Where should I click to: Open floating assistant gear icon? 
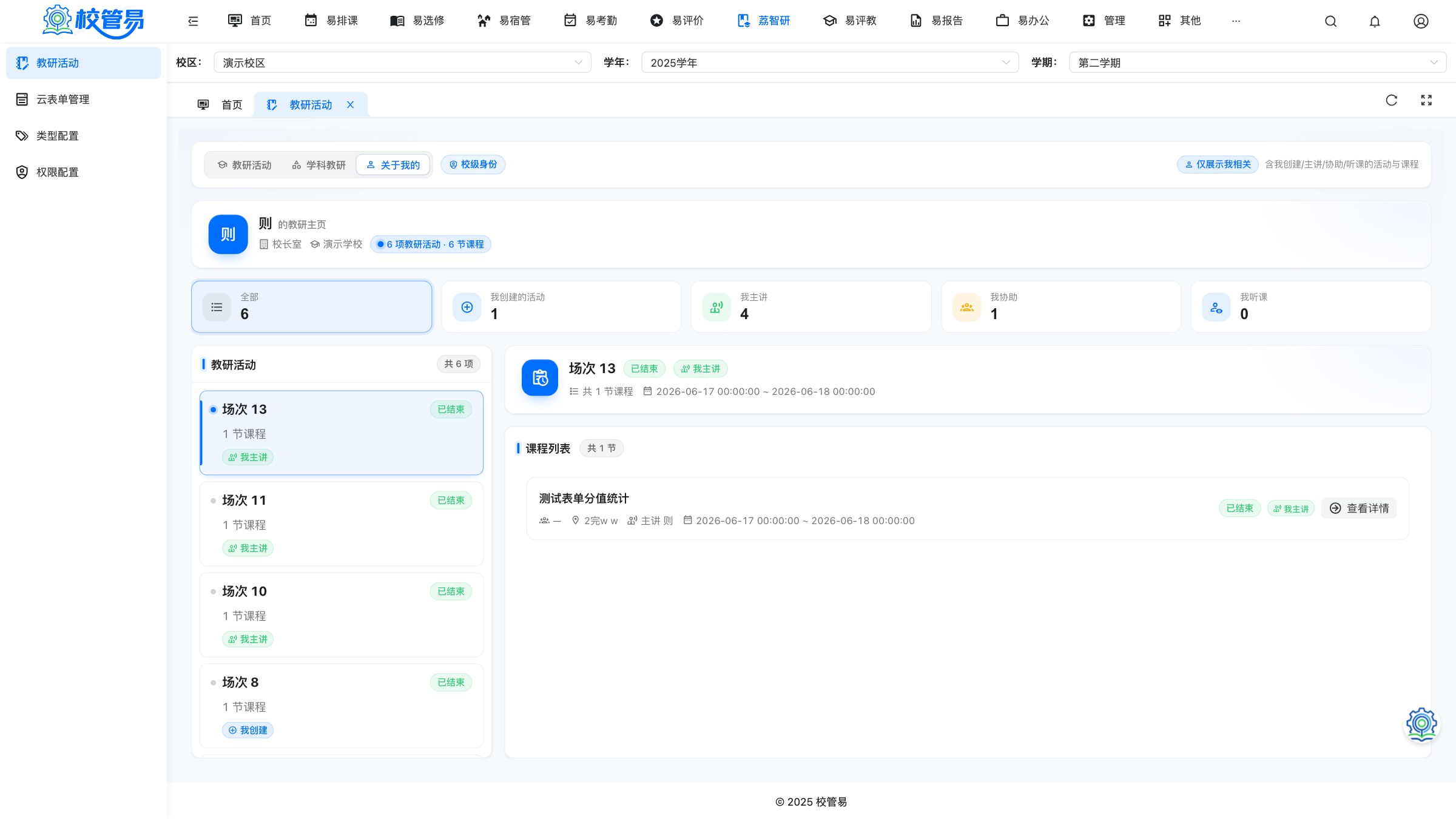pos(1421,724)
